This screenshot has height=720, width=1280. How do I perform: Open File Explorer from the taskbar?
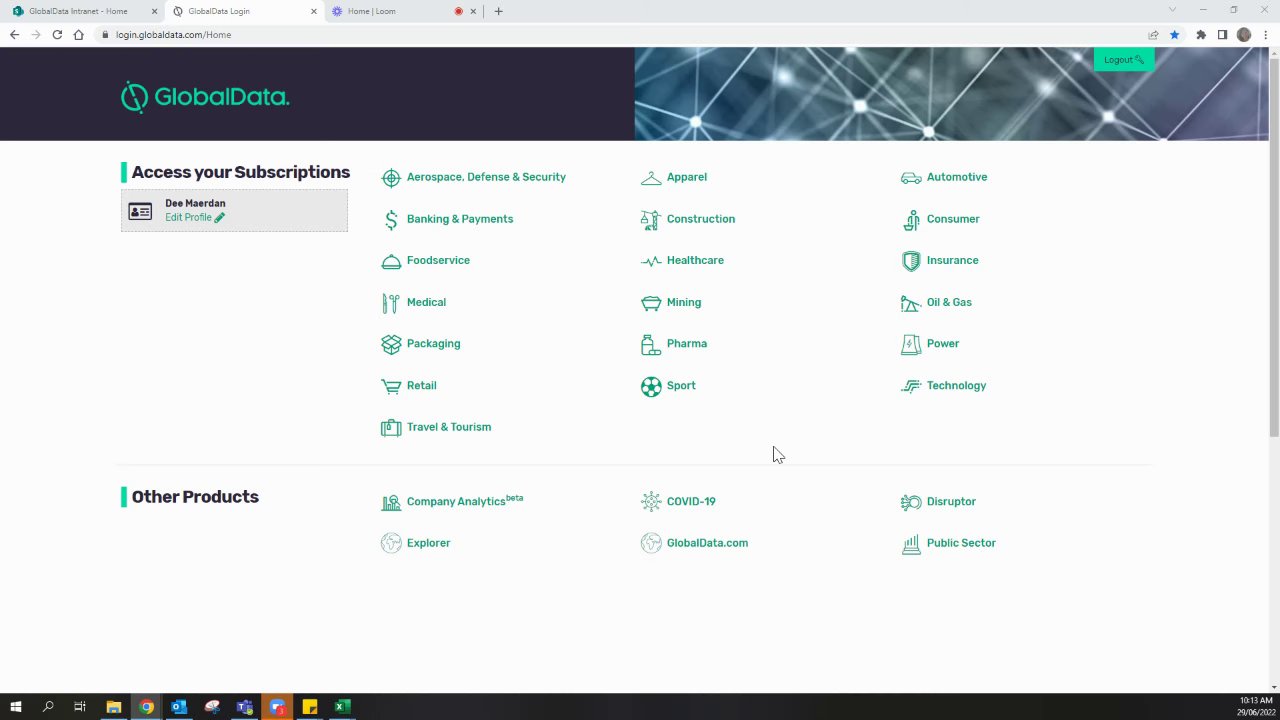coord(114,707)
